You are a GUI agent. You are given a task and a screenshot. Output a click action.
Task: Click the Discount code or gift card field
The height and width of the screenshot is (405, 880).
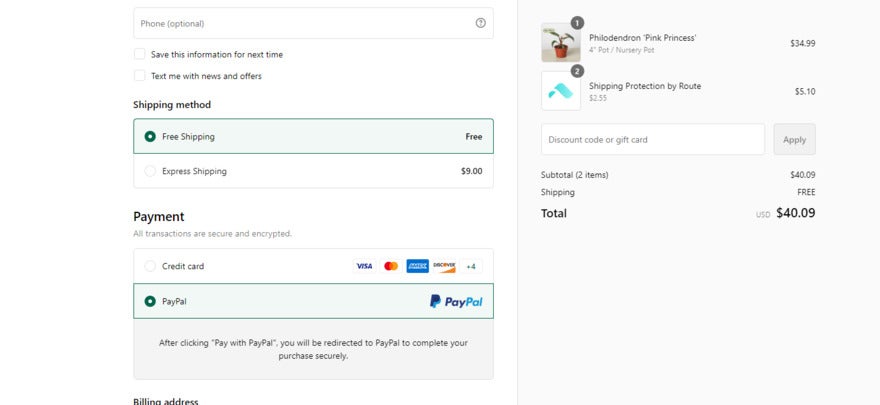[x=652, y=140]
